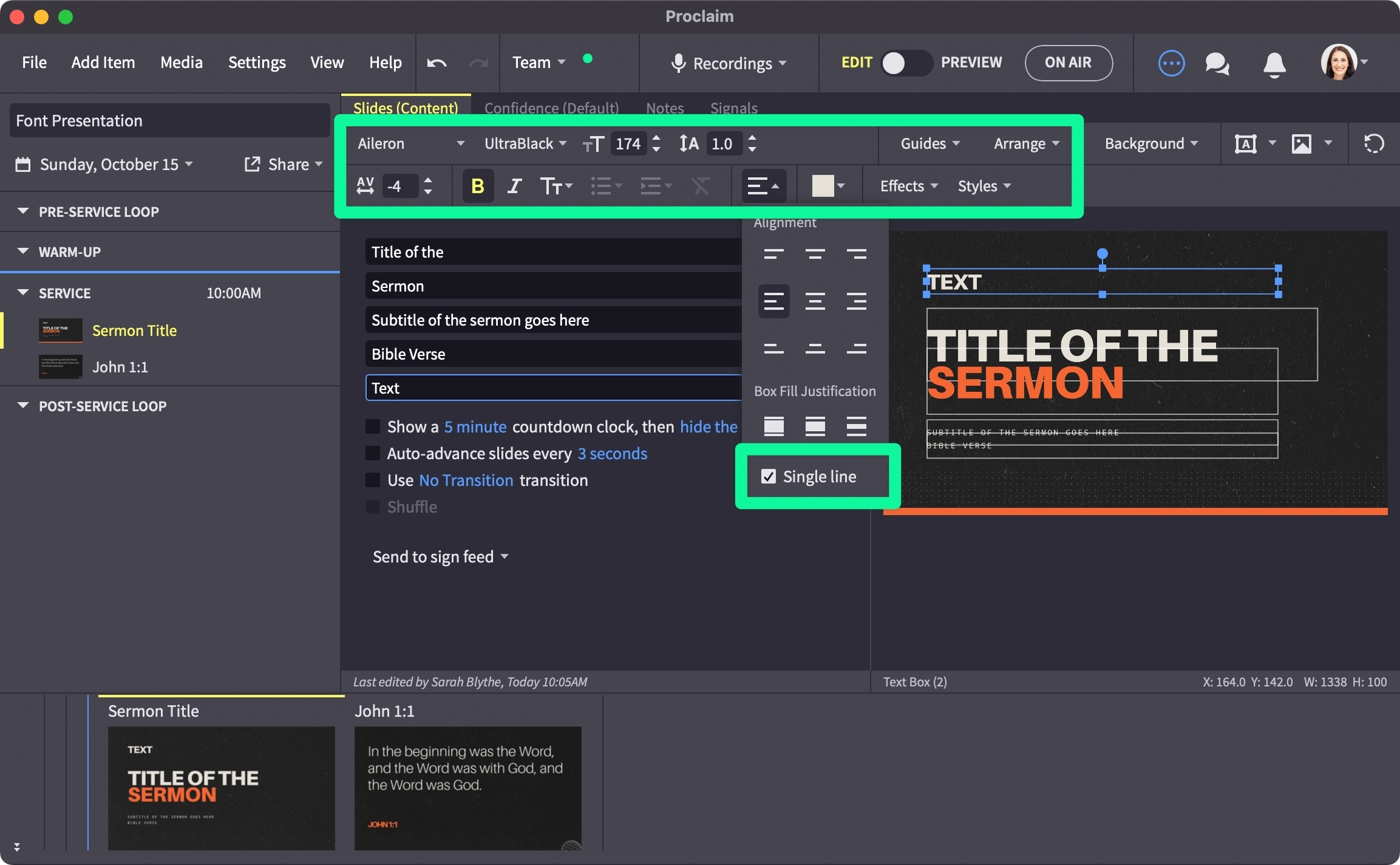Click the redo arrow icon
Screen dimensions: 1400x865
pyautogui.click(x=478, y=63)
